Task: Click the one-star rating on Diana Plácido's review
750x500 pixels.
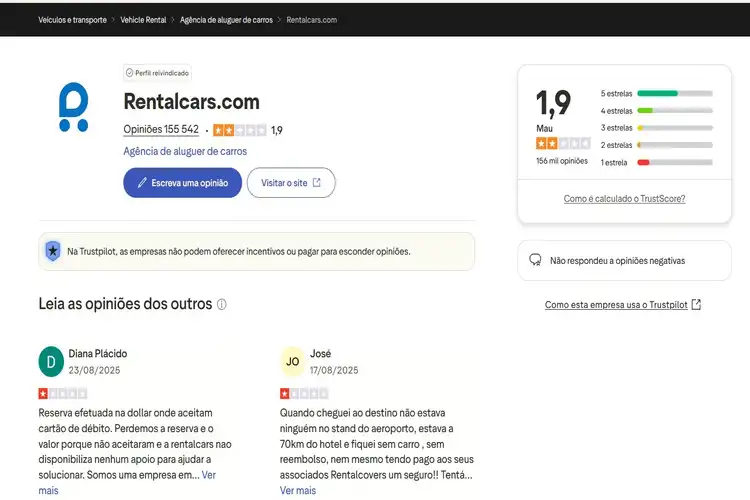Action: (x=63, y=394)
